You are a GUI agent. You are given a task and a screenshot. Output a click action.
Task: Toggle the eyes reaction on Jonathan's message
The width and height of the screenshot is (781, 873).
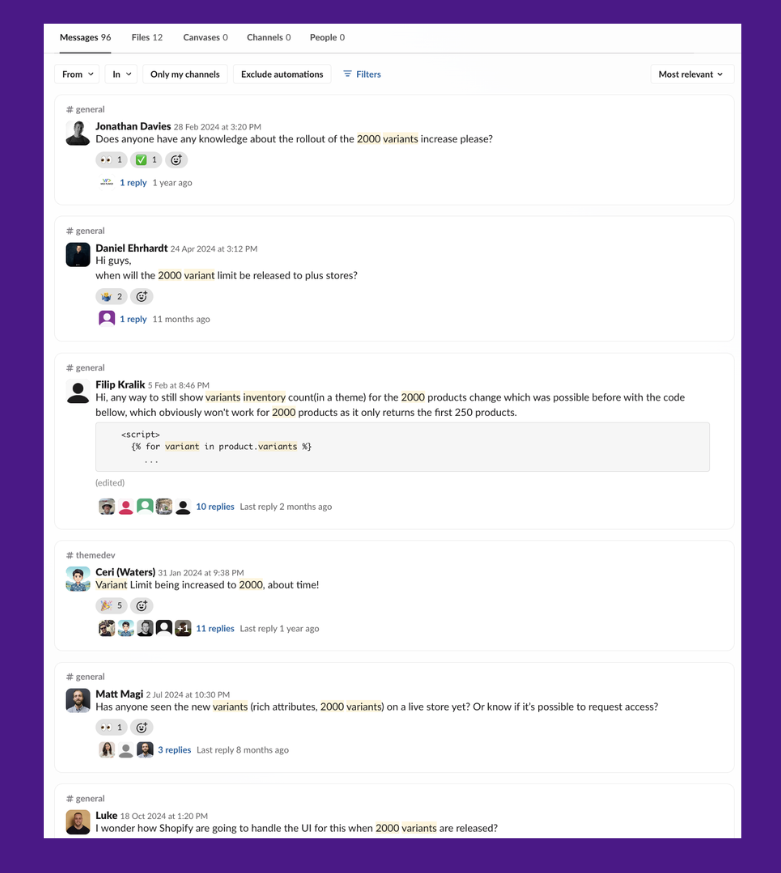coord(111,160)
